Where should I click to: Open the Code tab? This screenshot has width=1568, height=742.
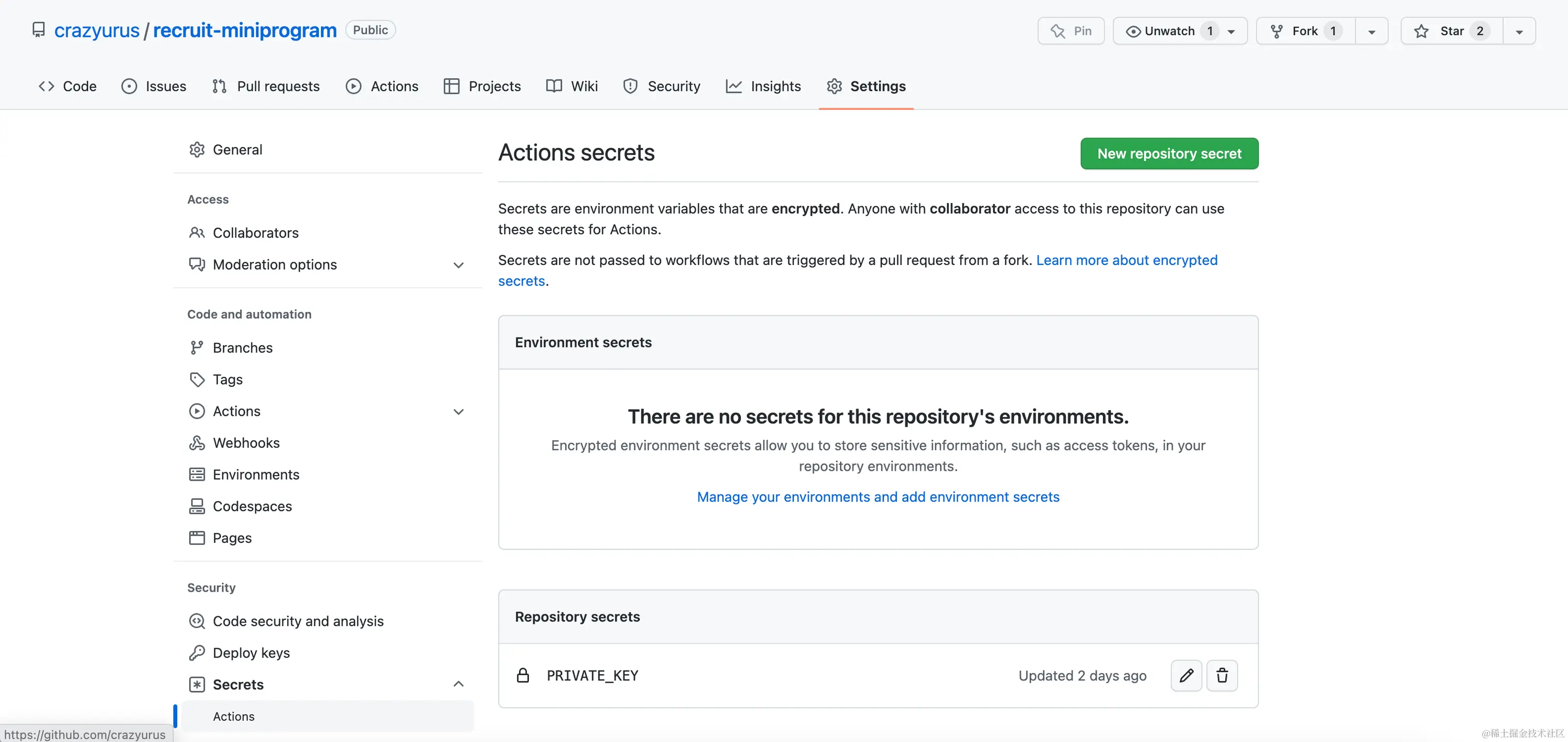click(x=67, y=86)
